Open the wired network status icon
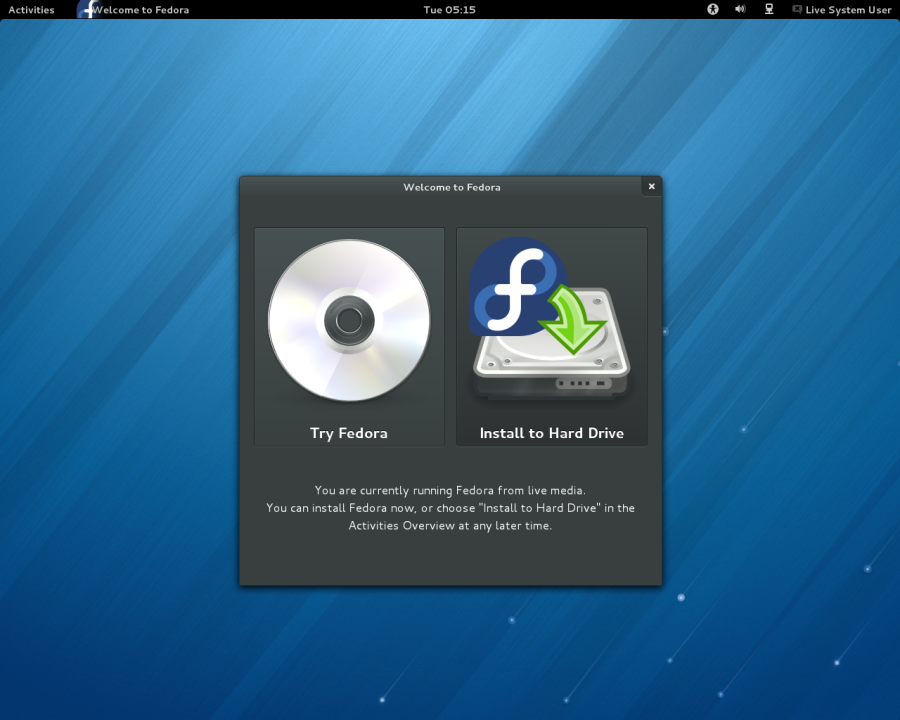The image size is (900, 720). pos(769,9)
